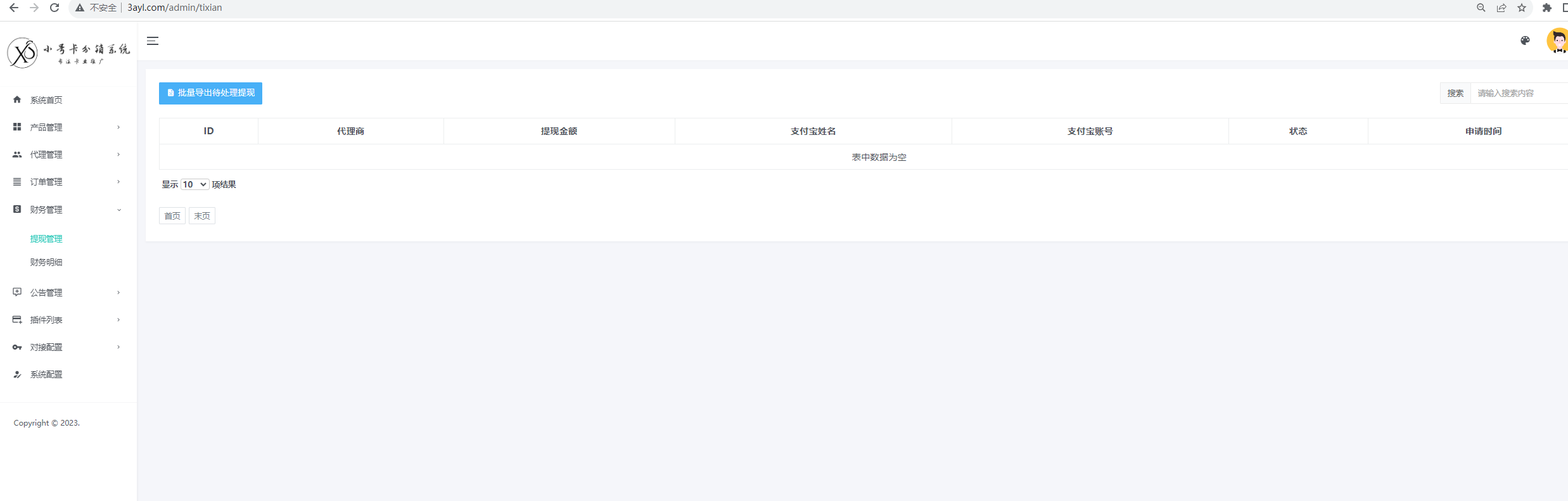This screenshot has height=501, width=1568.
Task: Click the dollar icon beside 财务管理
Action: (x=17, y=209)
